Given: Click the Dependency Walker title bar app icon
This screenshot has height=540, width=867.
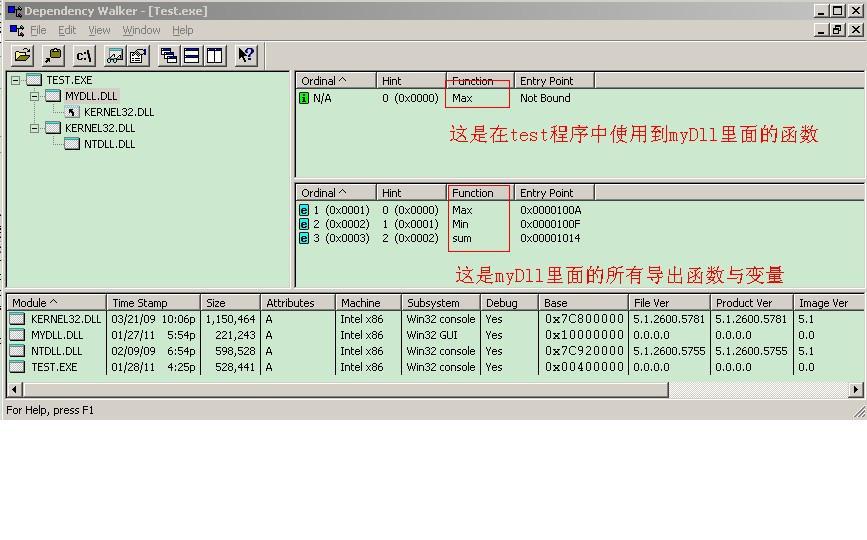Looking at the screenshot, I should [14, 11].
